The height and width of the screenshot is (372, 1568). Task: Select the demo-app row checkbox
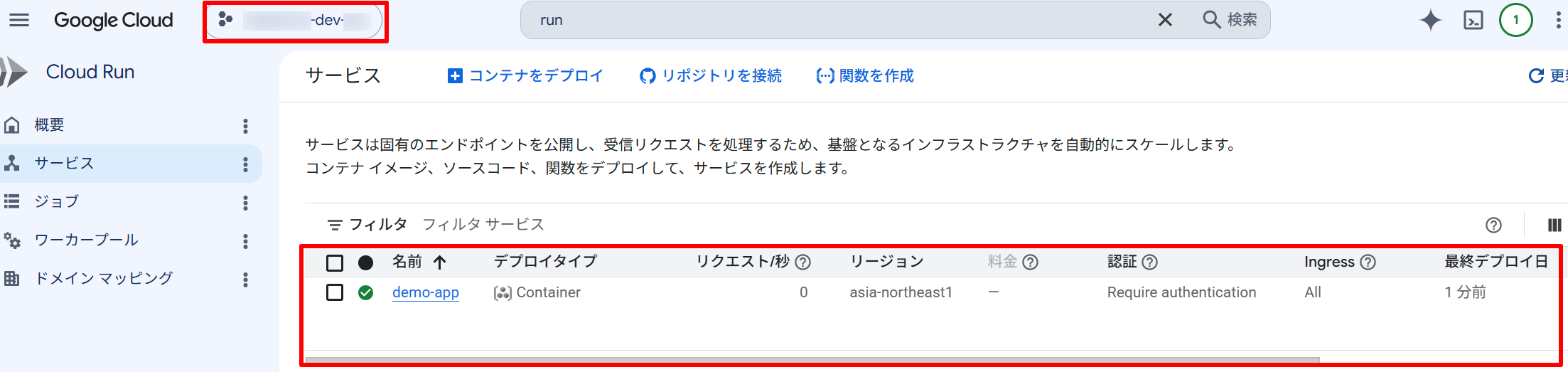pyautogui.click(x=335, y=292)
